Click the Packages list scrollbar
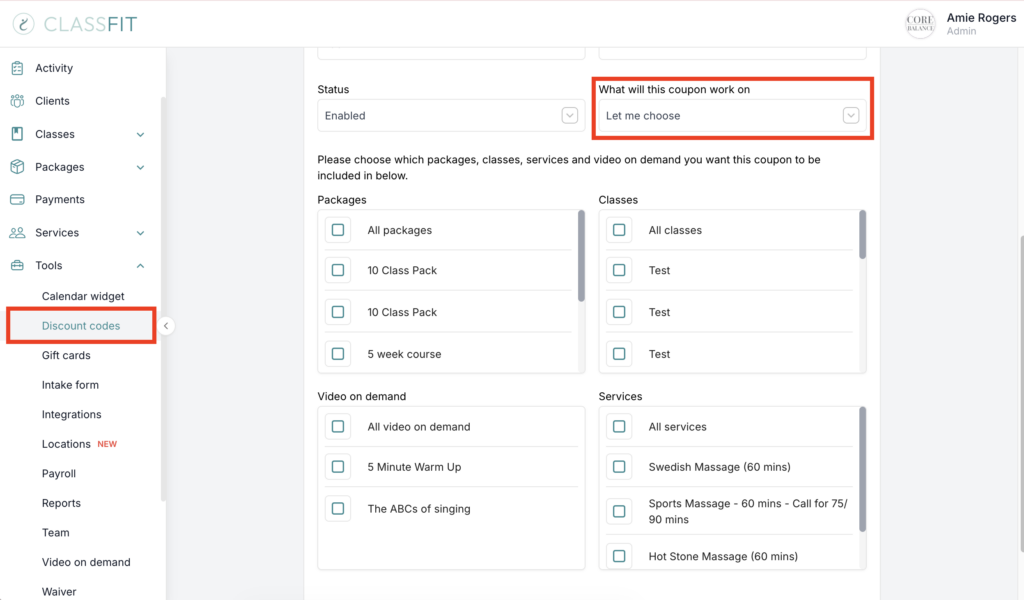The image size is (1024, 600). [581, 256]
